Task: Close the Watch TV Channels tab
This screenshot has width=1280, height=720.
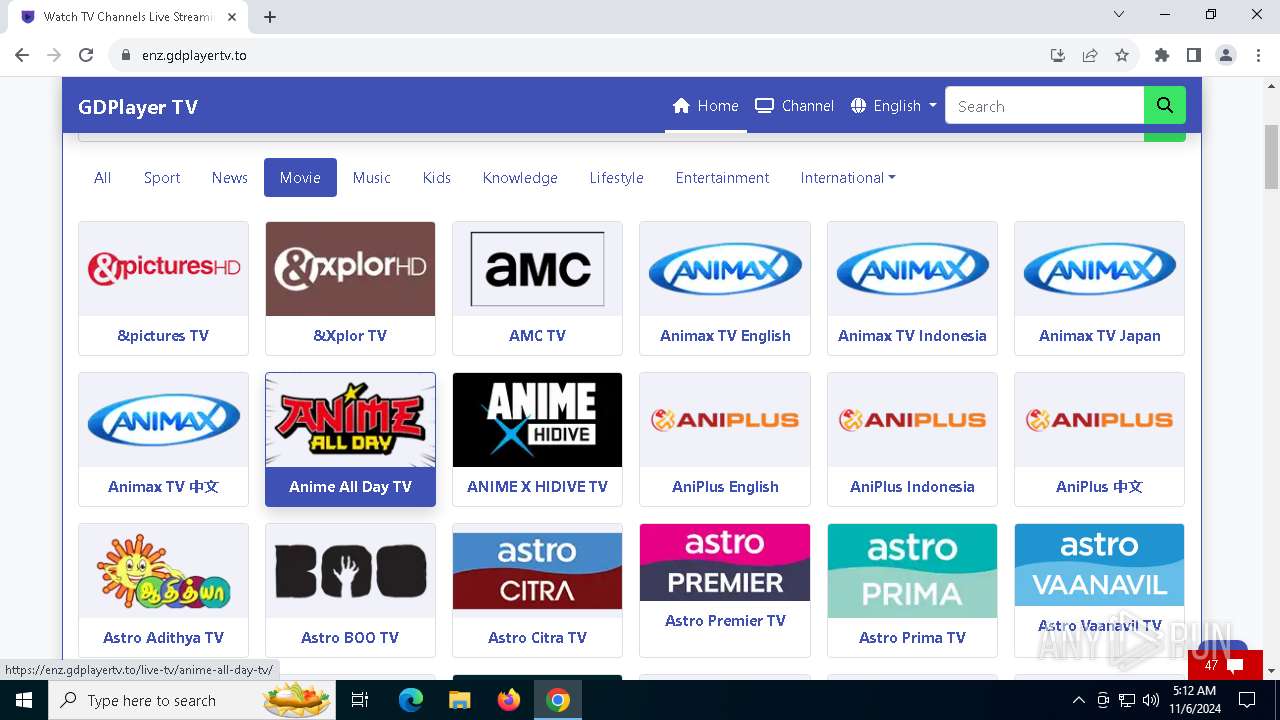Action: point(232,16)
